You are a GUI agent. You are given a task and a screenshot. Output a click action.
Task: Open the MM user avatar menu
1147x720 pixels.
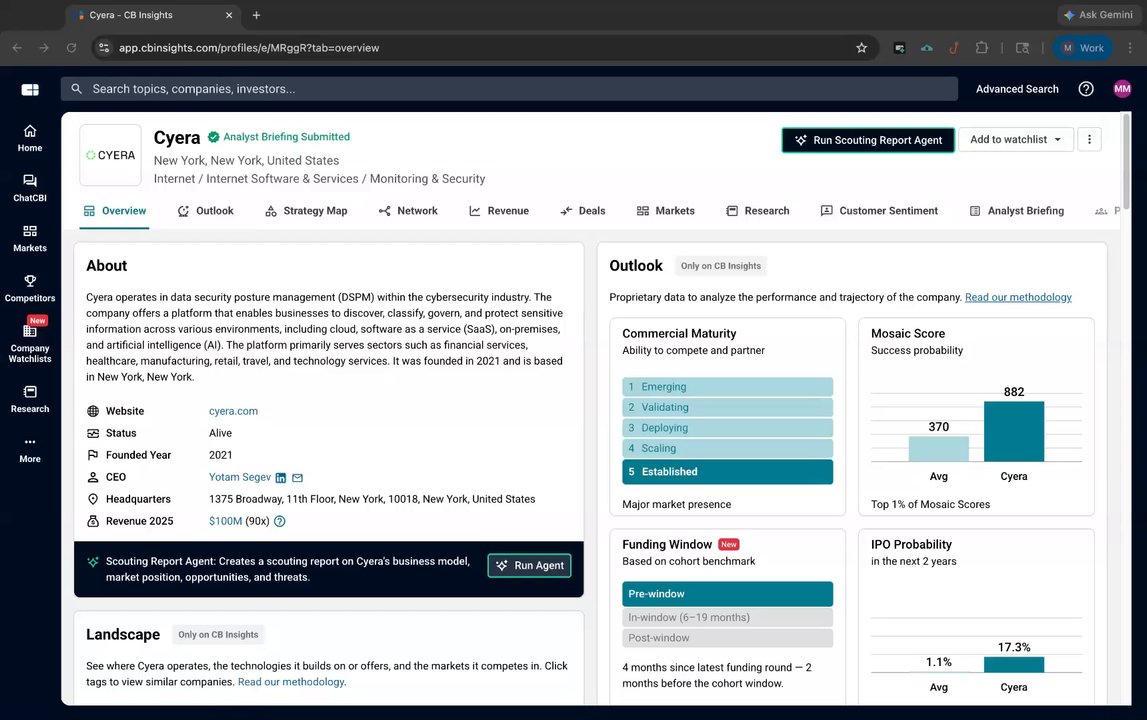tap(1122, 89)
